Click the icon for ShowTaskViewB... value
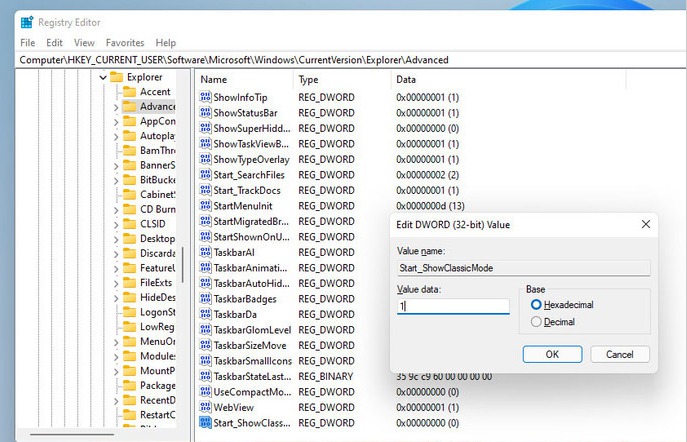 point(205,144)
